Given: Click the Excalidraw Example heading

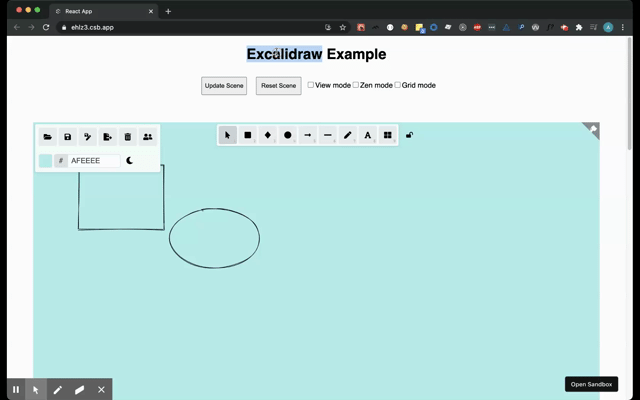Looking at the screenshot, I should click(x=316, y=54).
